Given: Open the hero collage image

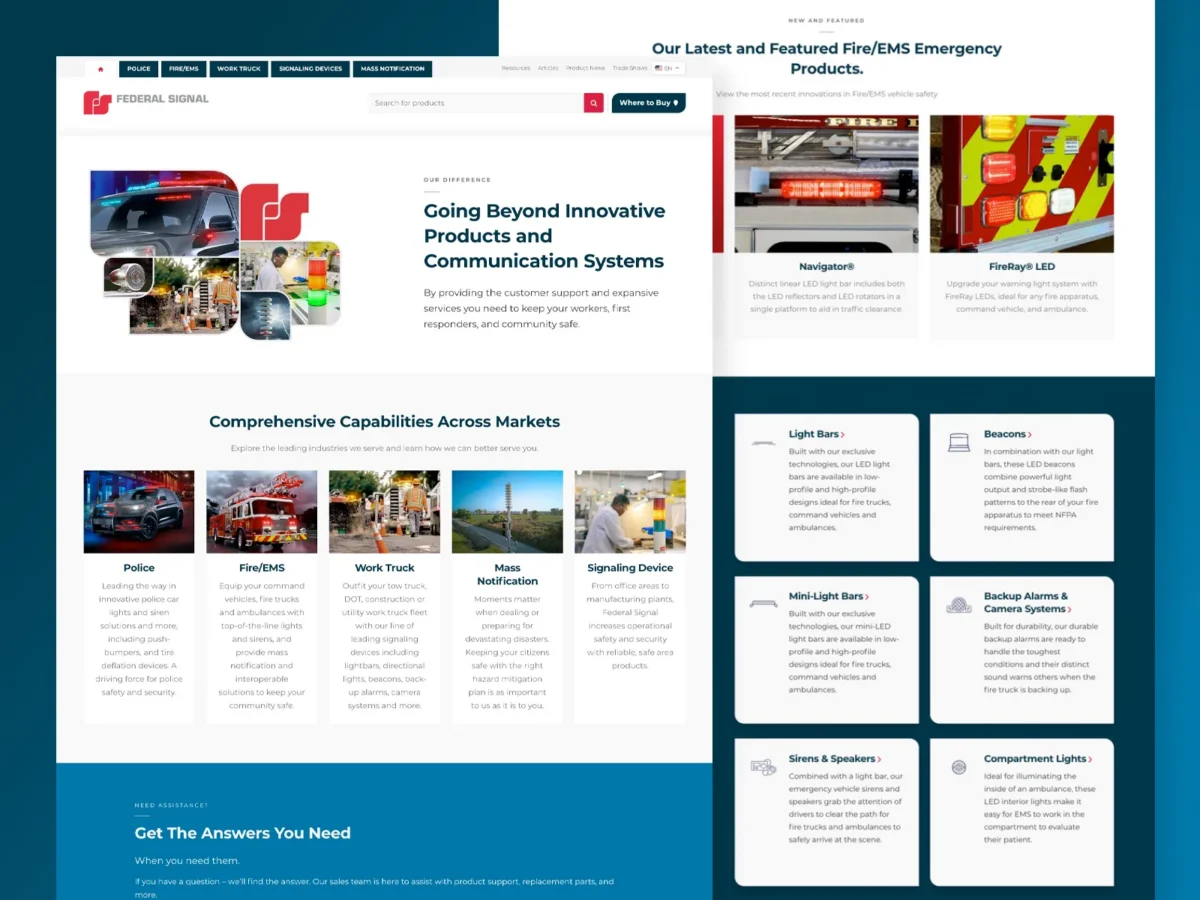Looking at the screenshot, I should tap(215, 255).
